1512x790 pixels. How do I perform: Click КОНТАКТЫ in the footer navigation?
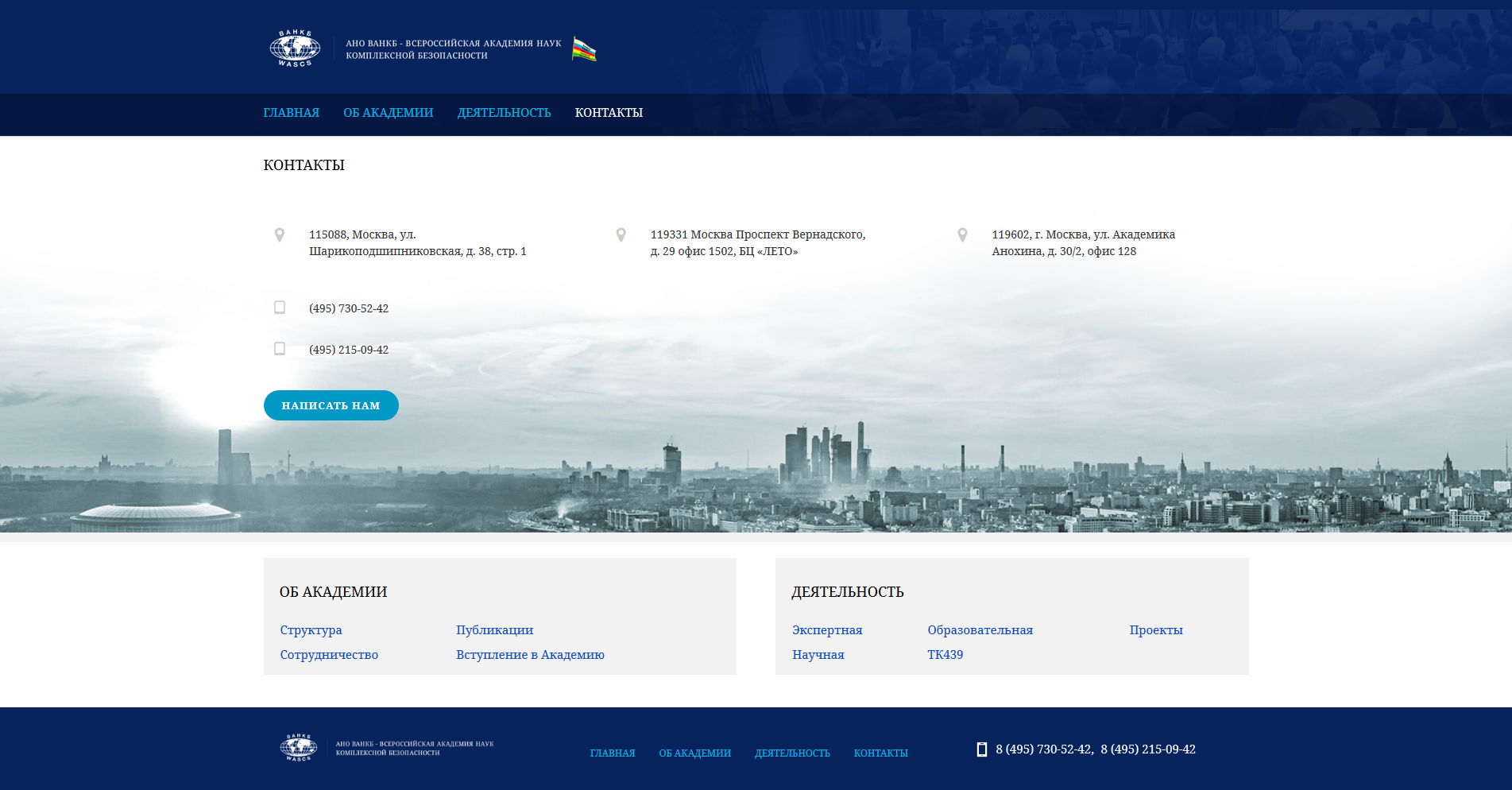[x=880, y=753]
